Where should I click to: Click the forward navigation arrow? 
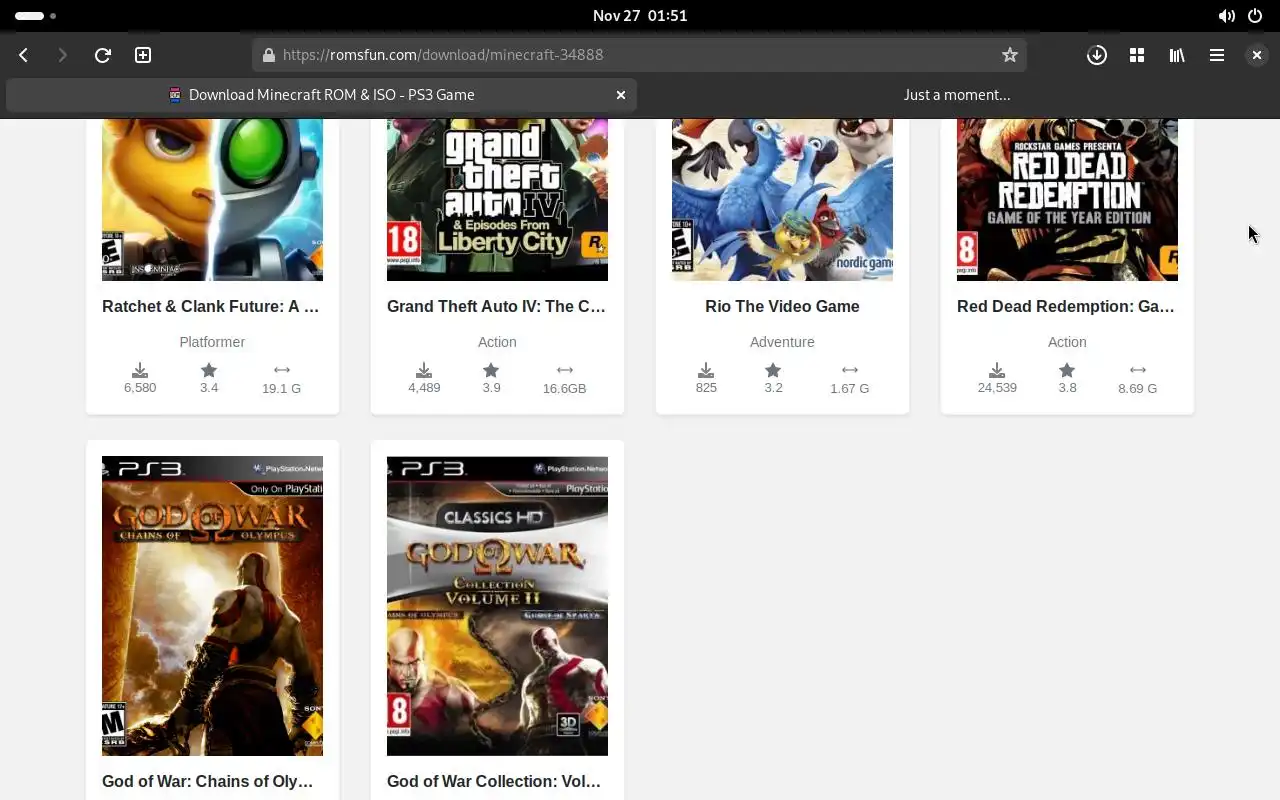62,55
